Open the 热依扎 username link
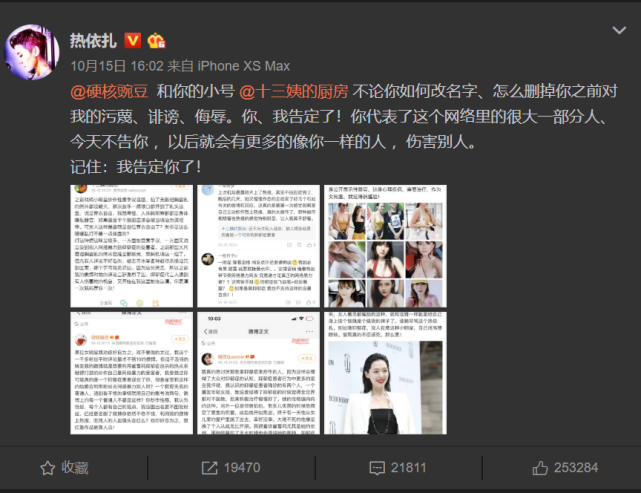 point(93,40)
